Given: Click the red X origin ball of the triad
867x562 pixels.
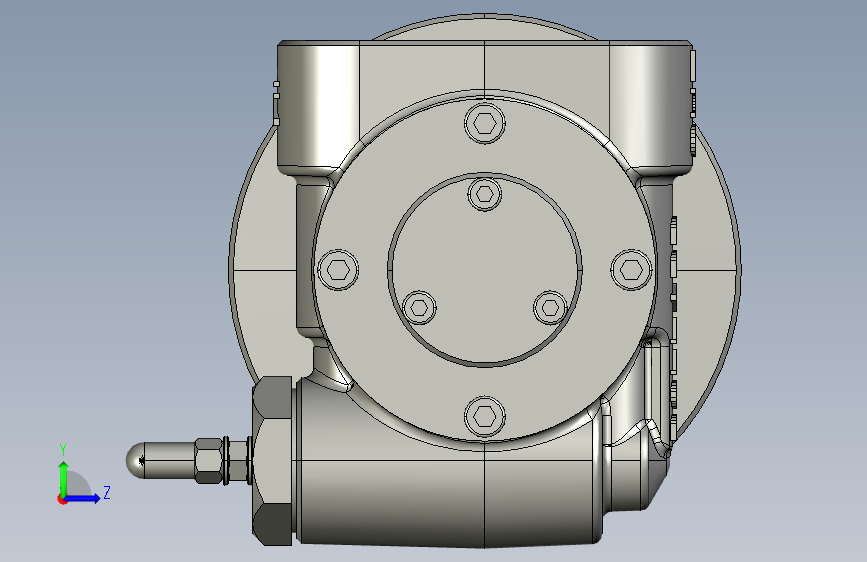Looking at the screenshot, I should [62, 499].
